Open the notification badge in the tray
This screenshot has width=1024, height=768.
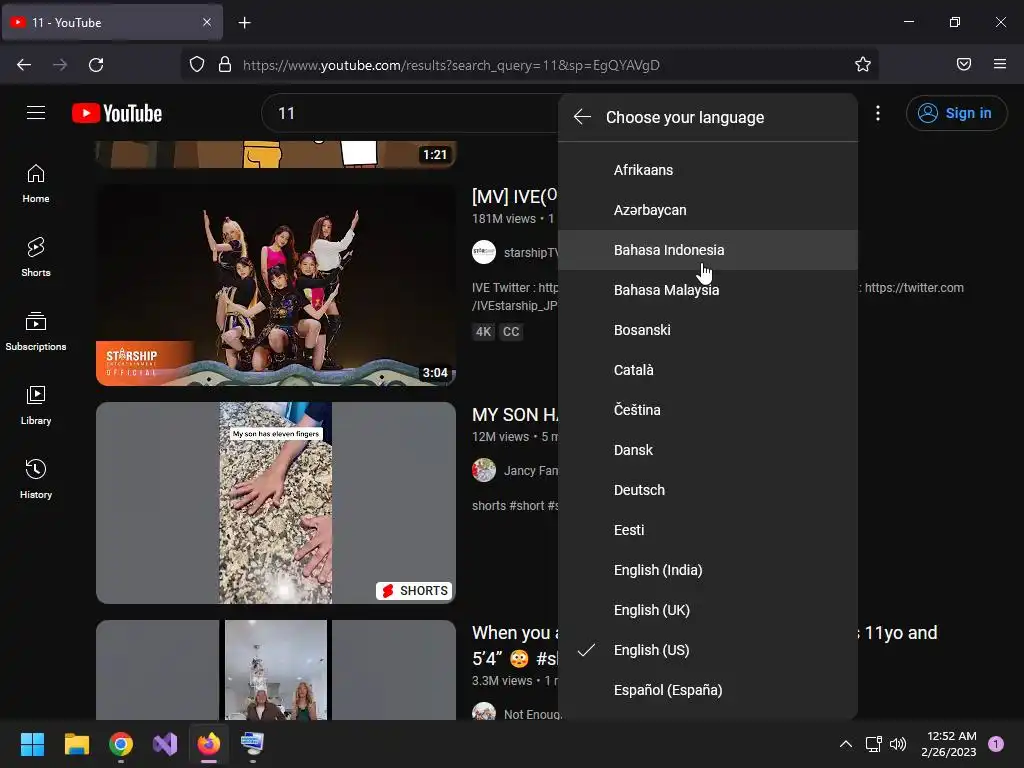click(996, 743)
